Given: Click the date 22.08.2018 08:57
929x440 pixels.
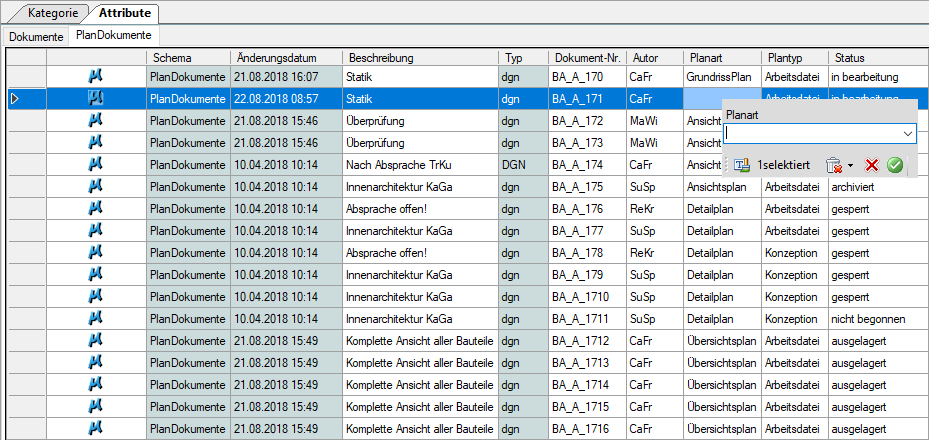Looking at the screenshot, I should pyautogui.click(x=286, y=98).
